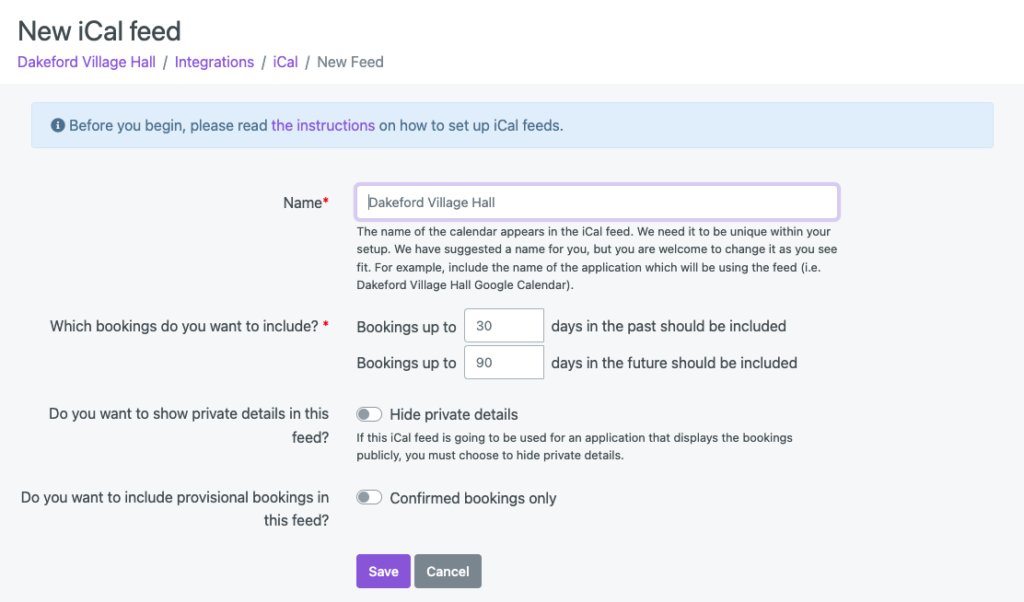
Task: Go to Dakeford Village Hall breadcrumb
Action: [x=87, y=62]
